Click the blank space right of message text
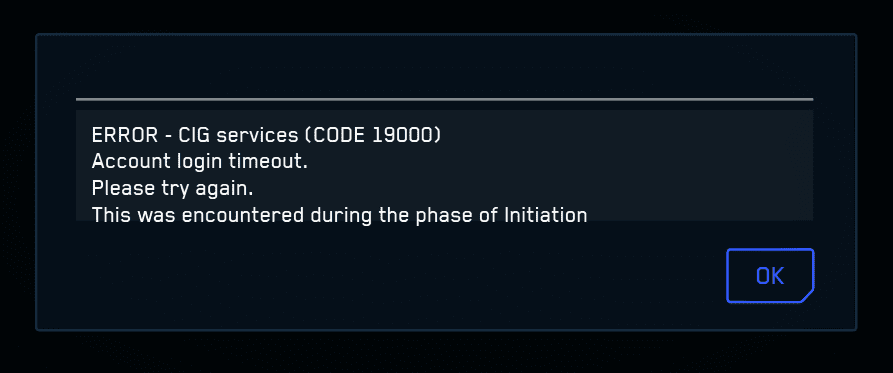The height and width of the screenshot is (373, 893). [x=701, y=165]
